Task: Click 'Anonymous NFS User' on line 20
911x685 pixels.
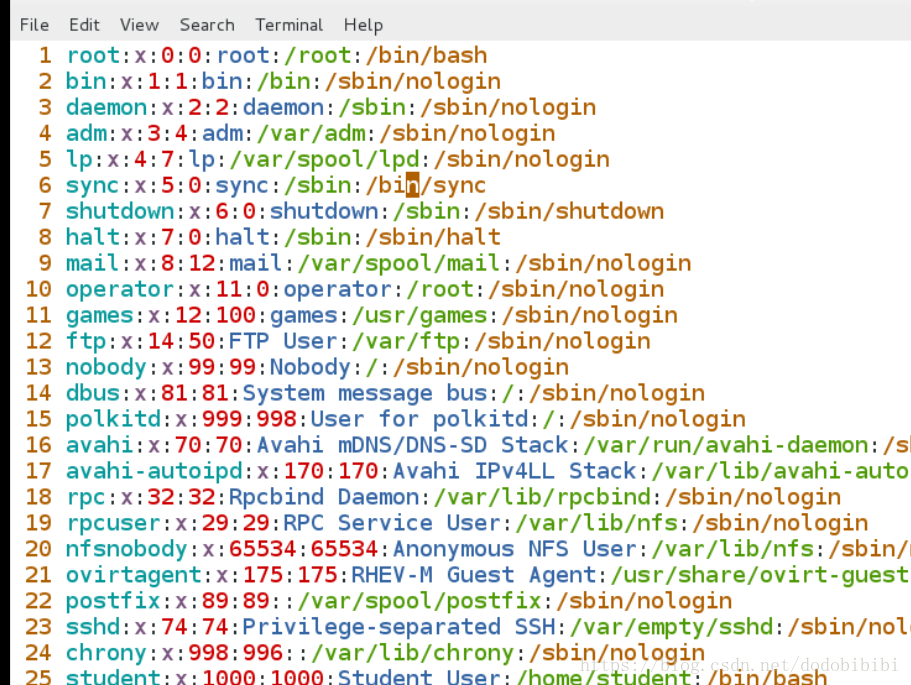Action: pyautogui.click(x=515, y=549)
